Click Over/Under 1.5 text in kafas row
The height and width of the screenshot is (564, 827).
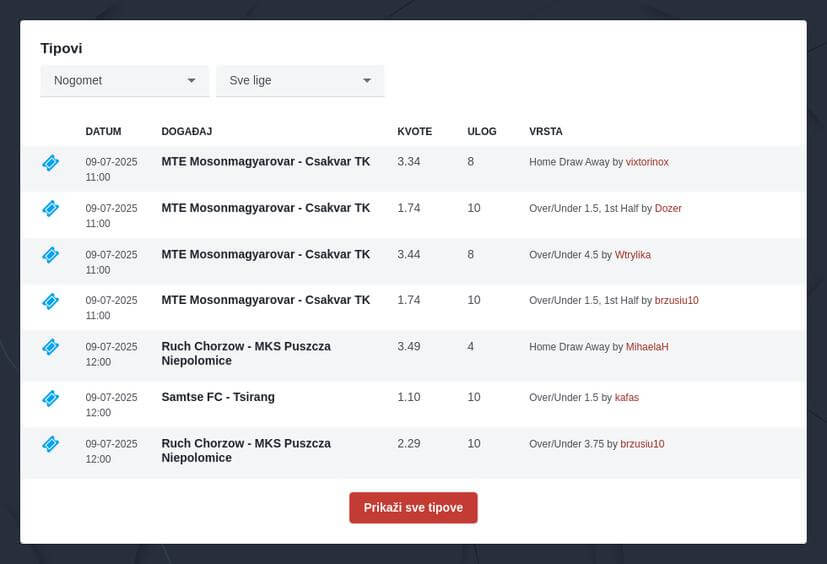click(564, 397)
